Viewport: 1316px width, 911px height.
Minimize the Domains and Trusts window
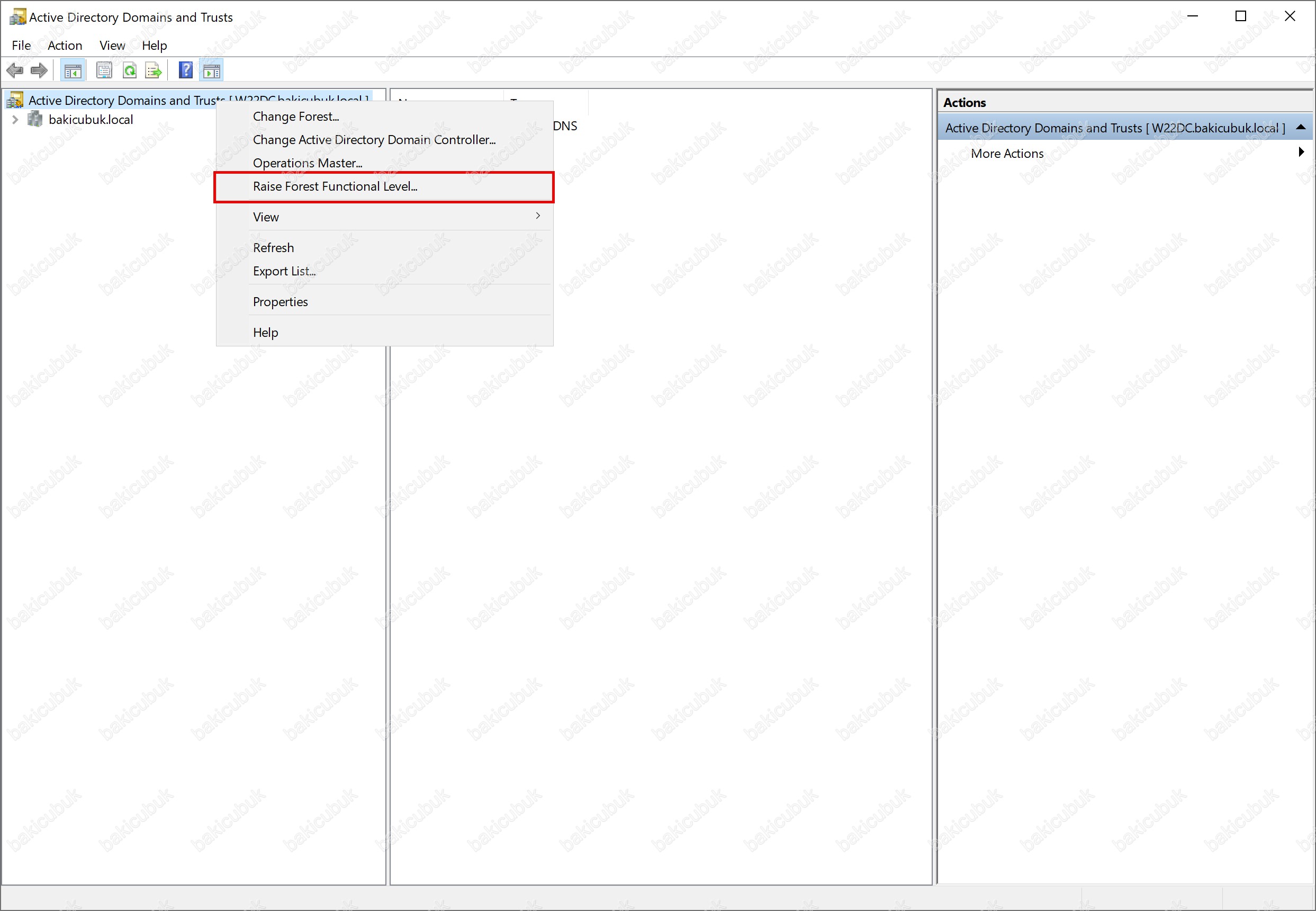click(x=1192, y=16)
